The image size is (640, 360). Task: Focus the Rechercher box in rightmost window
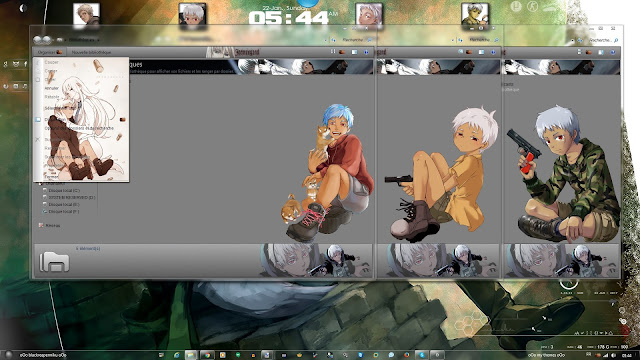(604, 40)
